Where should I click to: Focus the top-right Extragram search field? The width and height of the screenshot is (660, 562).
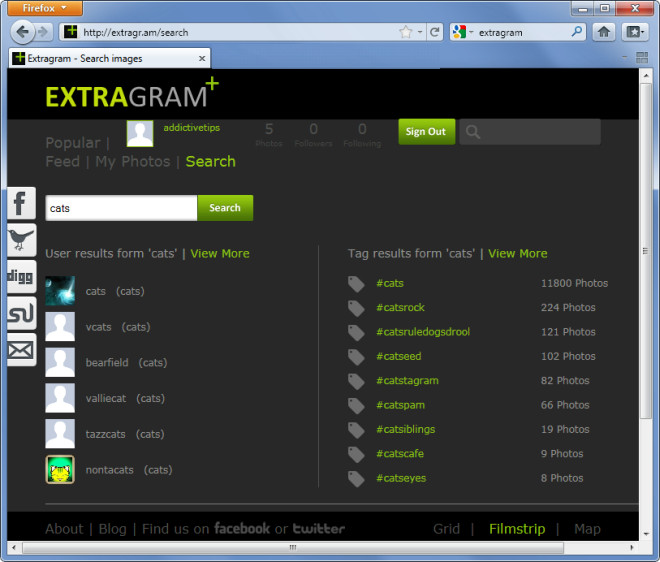click(x=530, y=132)
